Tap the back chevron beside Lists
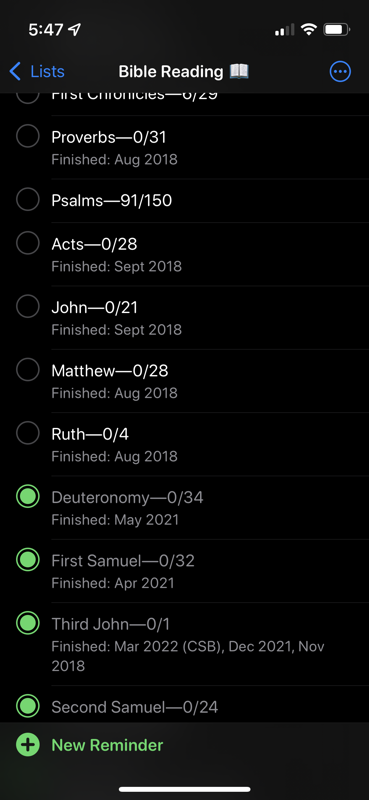The image size is (369, 800). 15,71
